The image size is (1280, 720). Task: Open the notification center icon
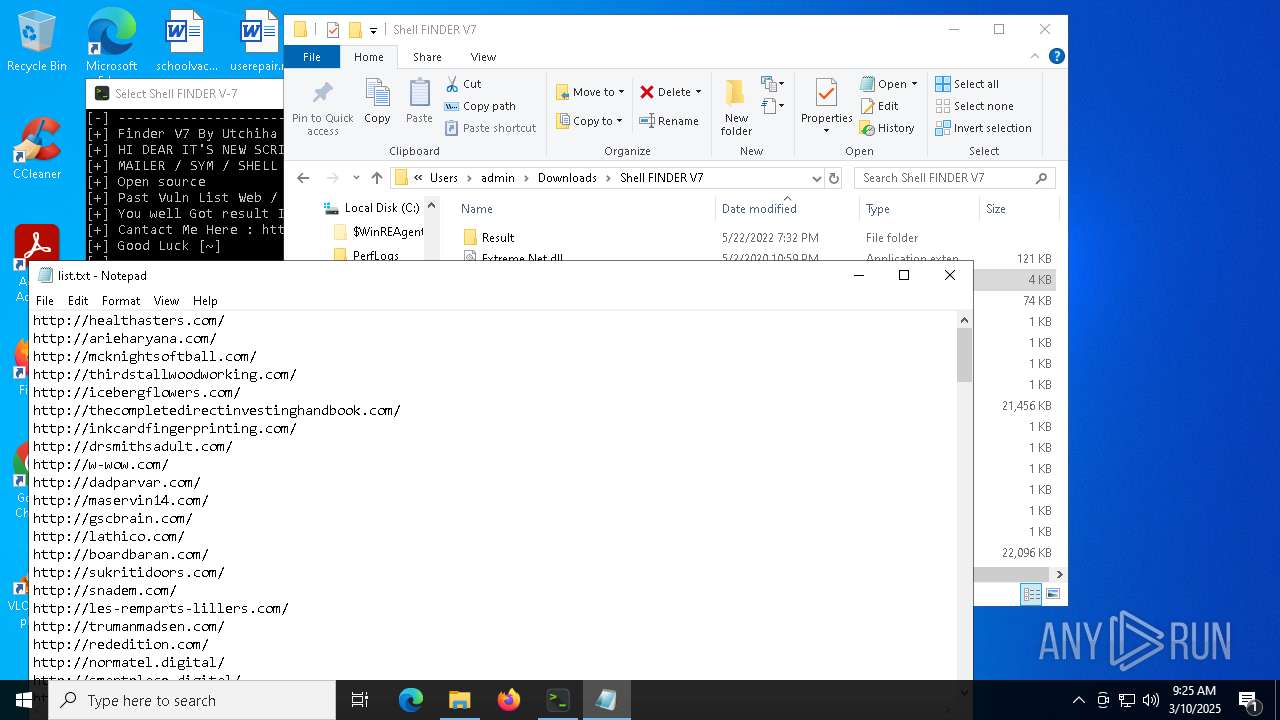coord(1248,700)
